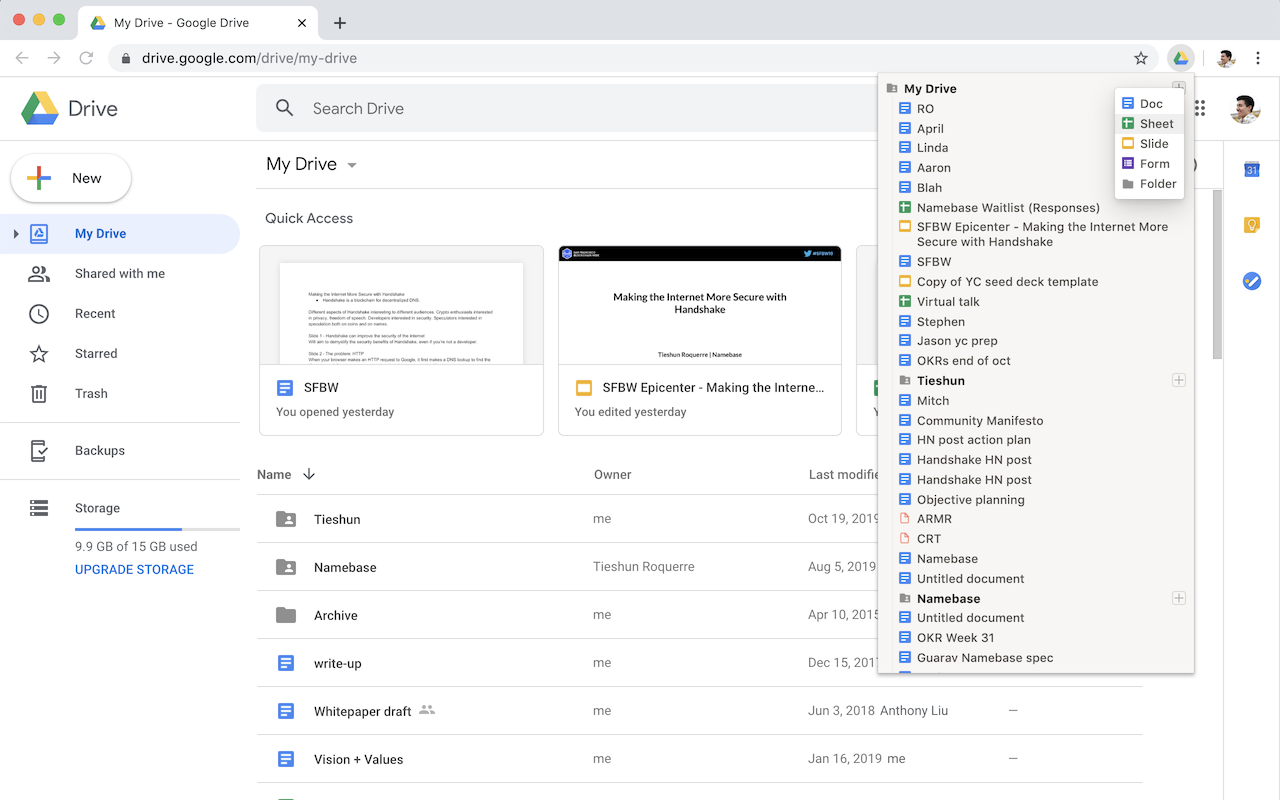
Task: Open Trash from the sidebar
Action: (91, 393)
